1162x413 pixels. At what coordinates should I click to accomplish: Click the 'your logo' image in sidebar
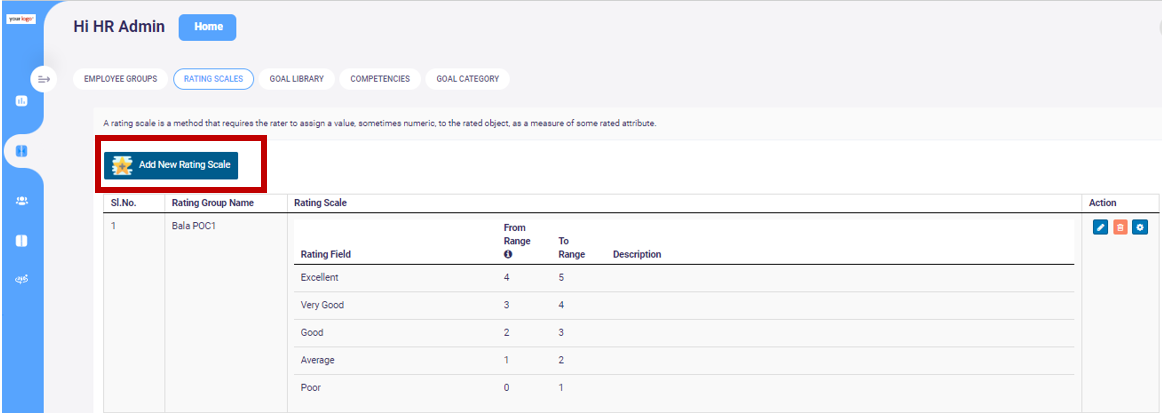pyautogui.click(x=21, y=19)
